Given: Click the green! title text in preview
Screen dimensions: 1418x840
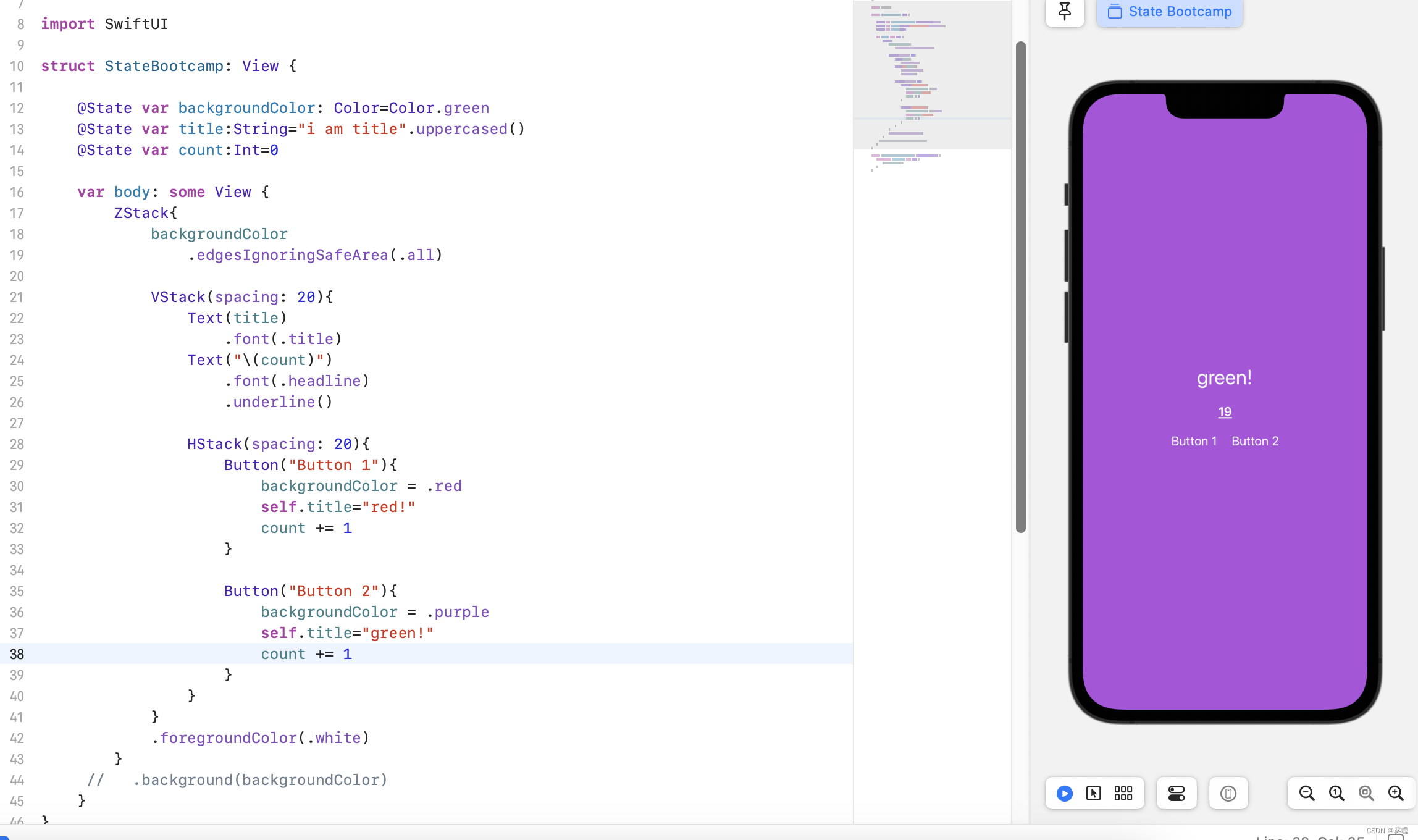Looking at the screenshot, I should coord(1224,377).
